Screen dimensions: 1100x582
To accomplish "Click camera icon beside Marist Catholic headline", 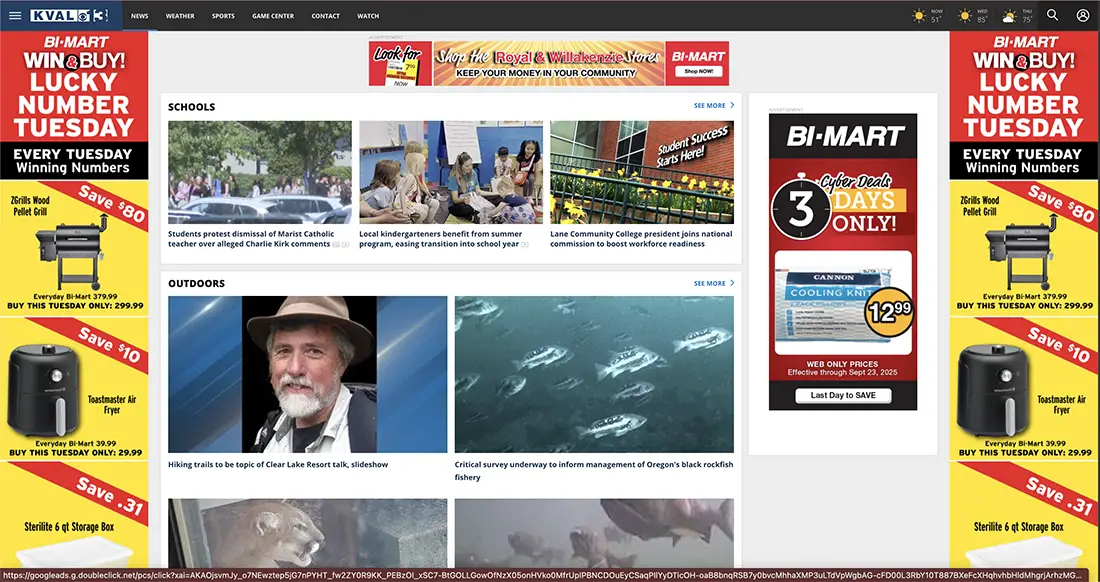I will (x=336, y=244).
